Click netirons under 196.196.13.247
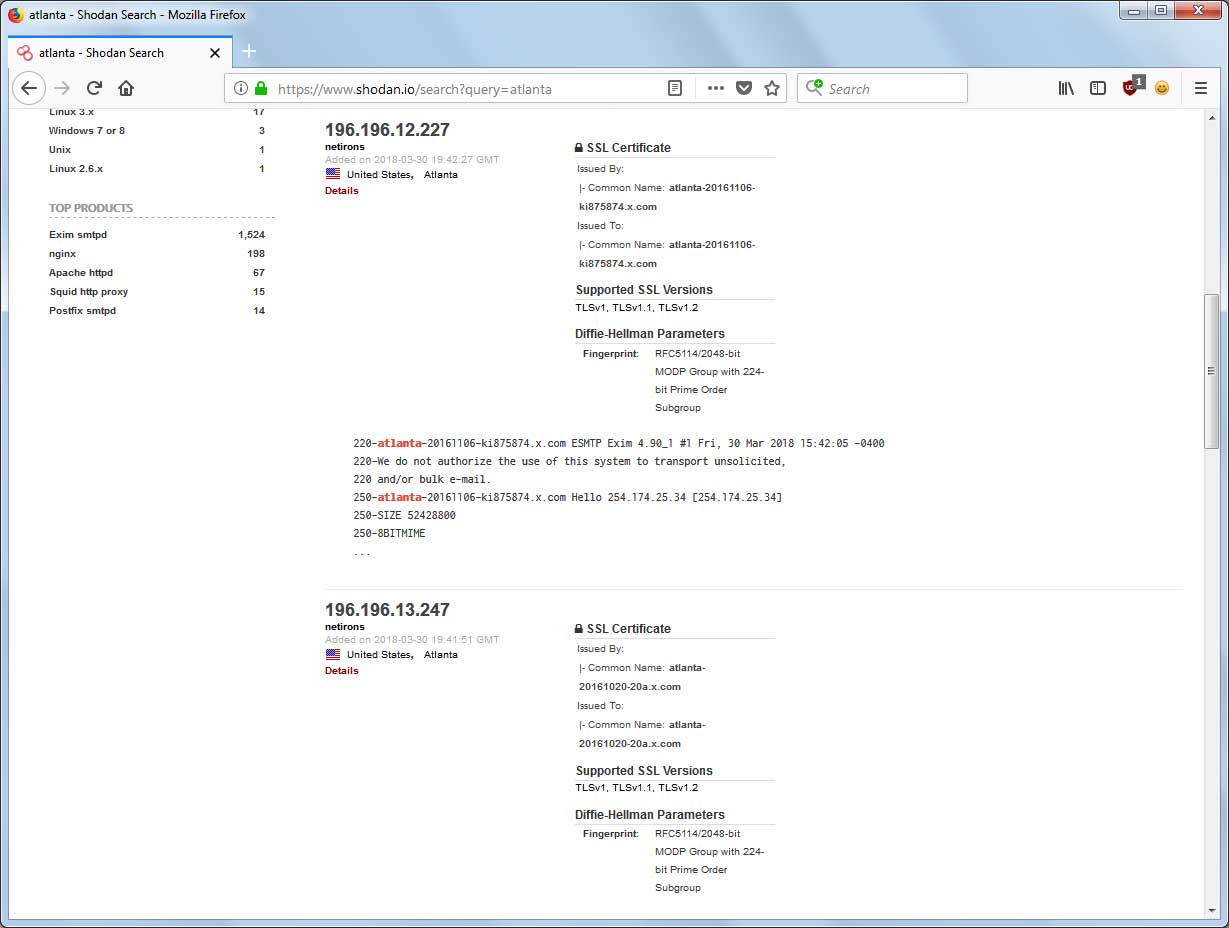 click(x=345, y=627)
